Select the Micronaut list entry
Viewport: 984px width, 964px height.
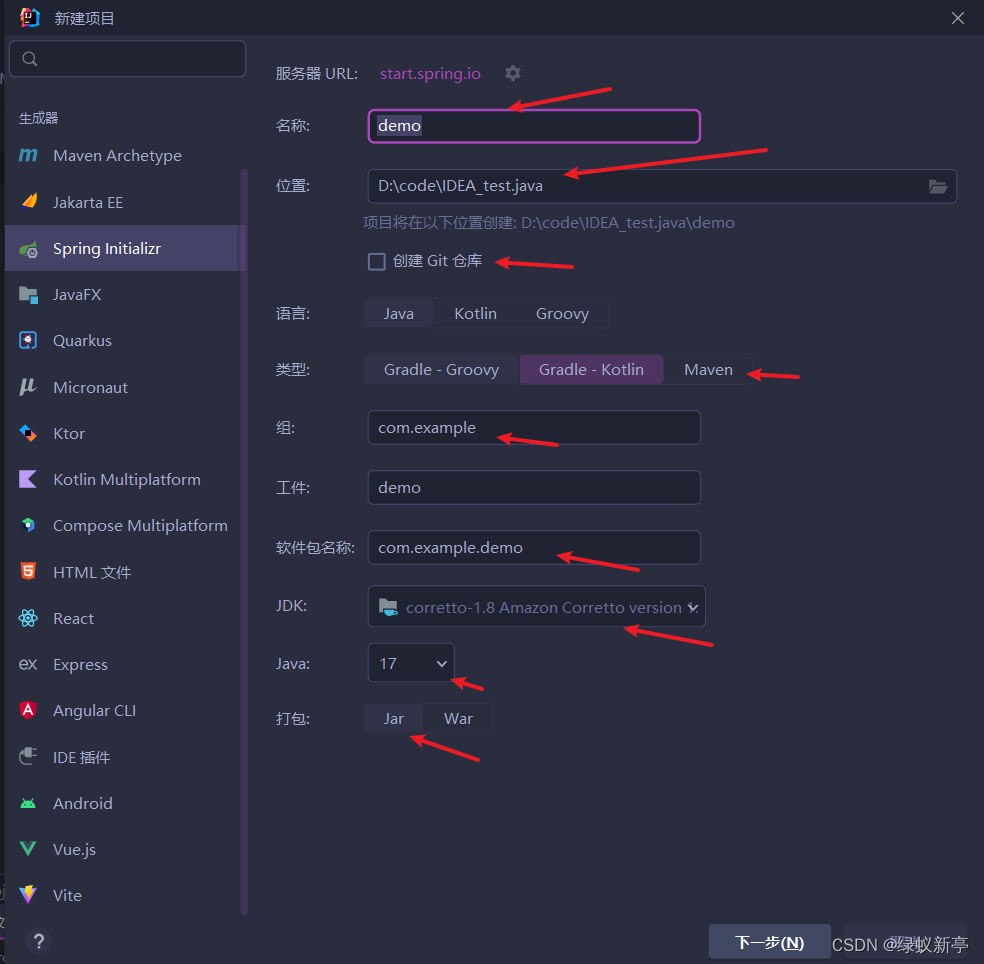[x=122, y=387]
